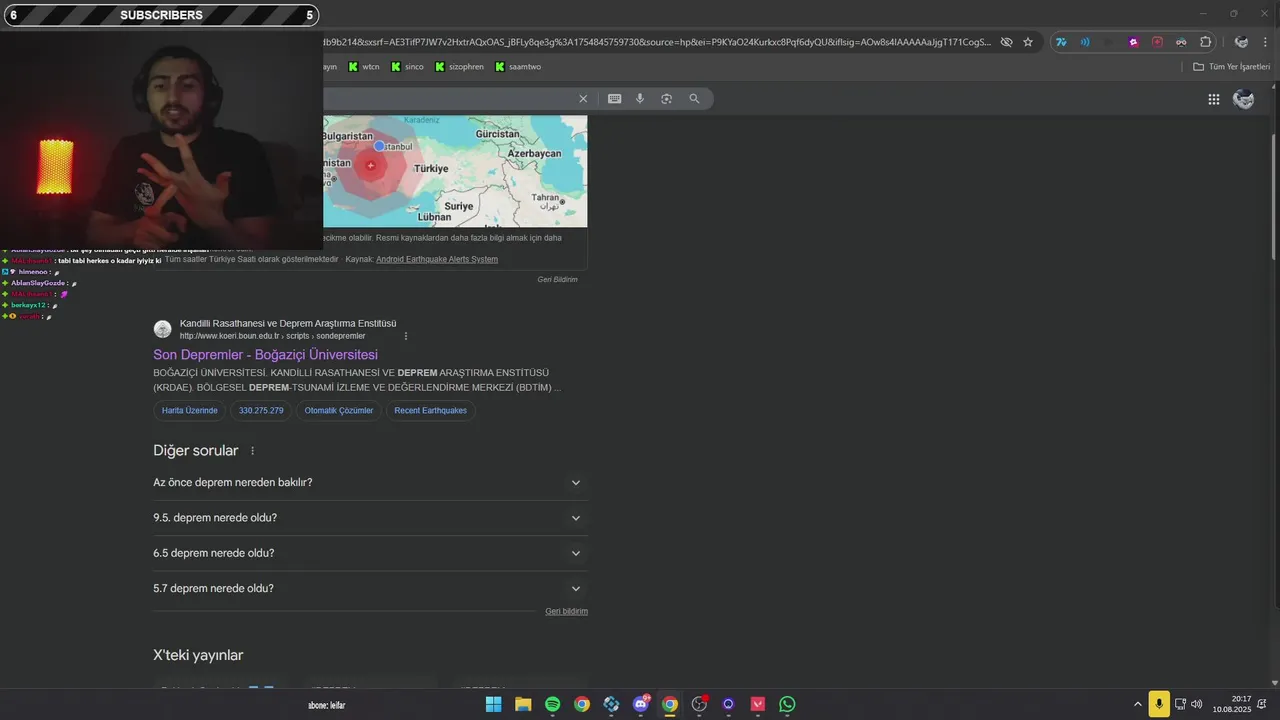Open the saamtwo bookmark
The width and height of the screenshot is (1280, 720).
click(518, 67)
